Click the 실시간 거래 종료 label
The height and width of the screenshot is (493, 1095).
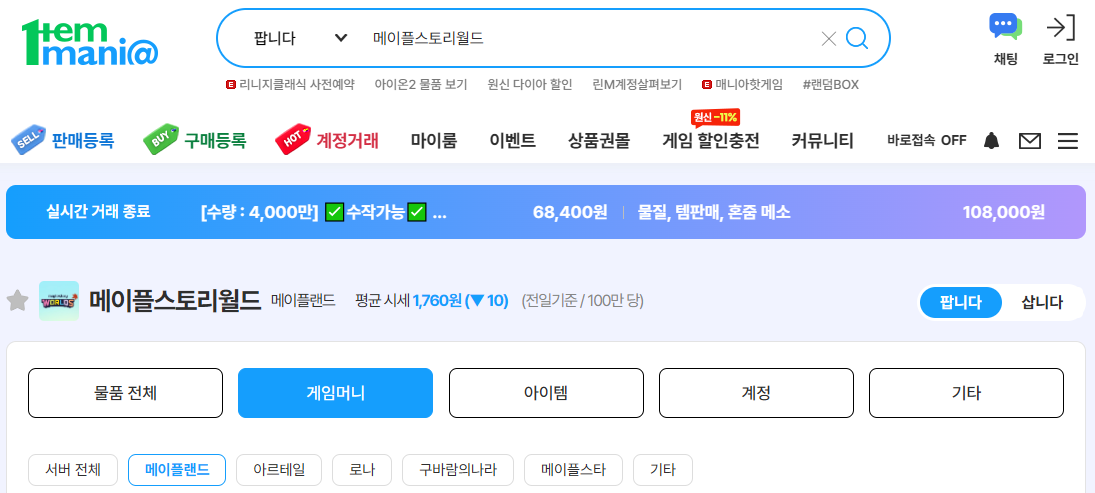tap(98, 211)
